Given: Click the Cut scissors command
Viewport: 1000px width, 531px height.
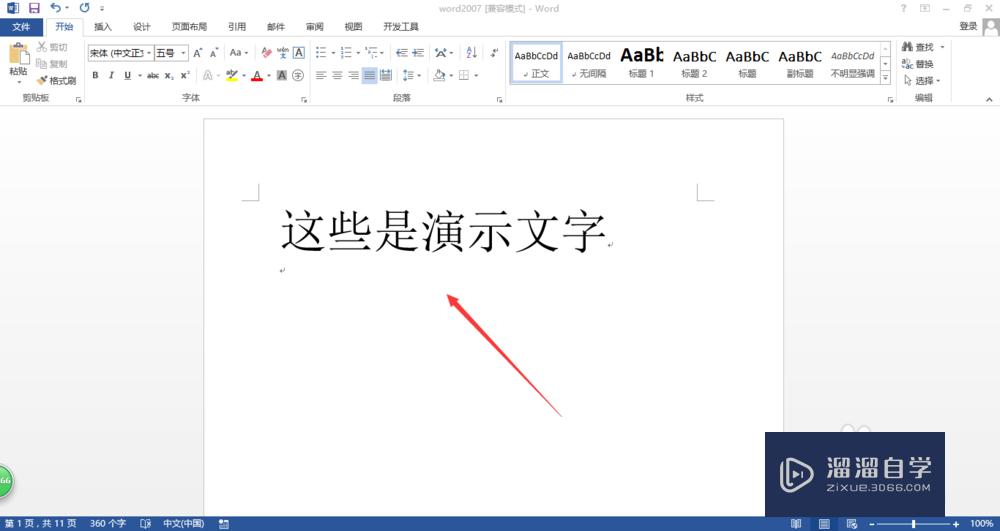Looking at the screenshot, I should 52,47.
